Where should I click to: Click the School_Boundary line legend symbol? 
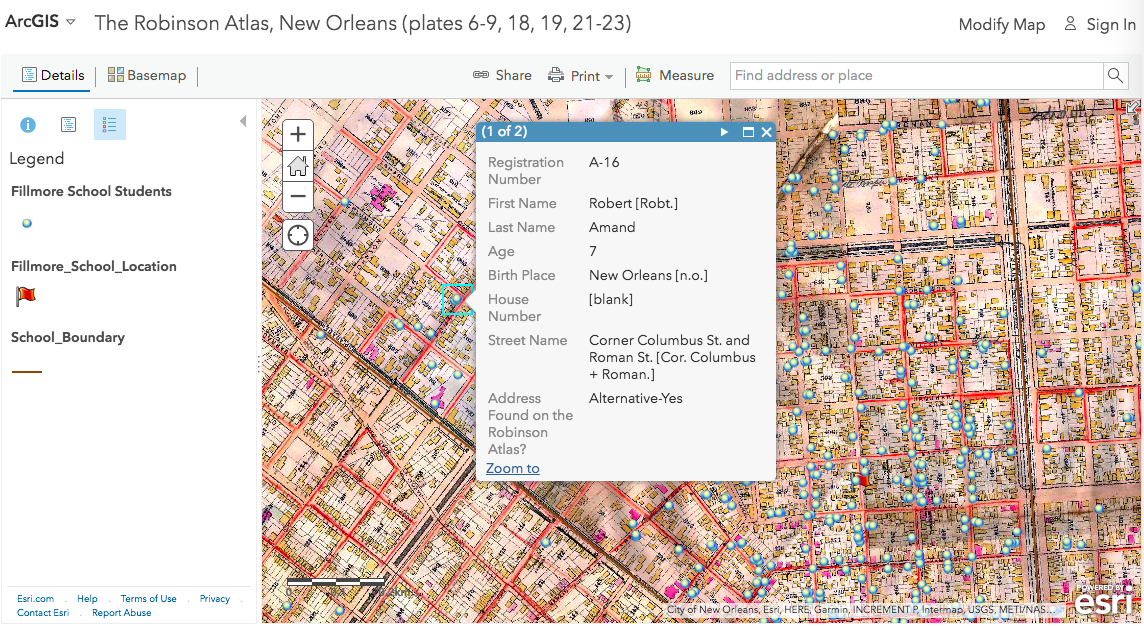click(x=27, y=372)
